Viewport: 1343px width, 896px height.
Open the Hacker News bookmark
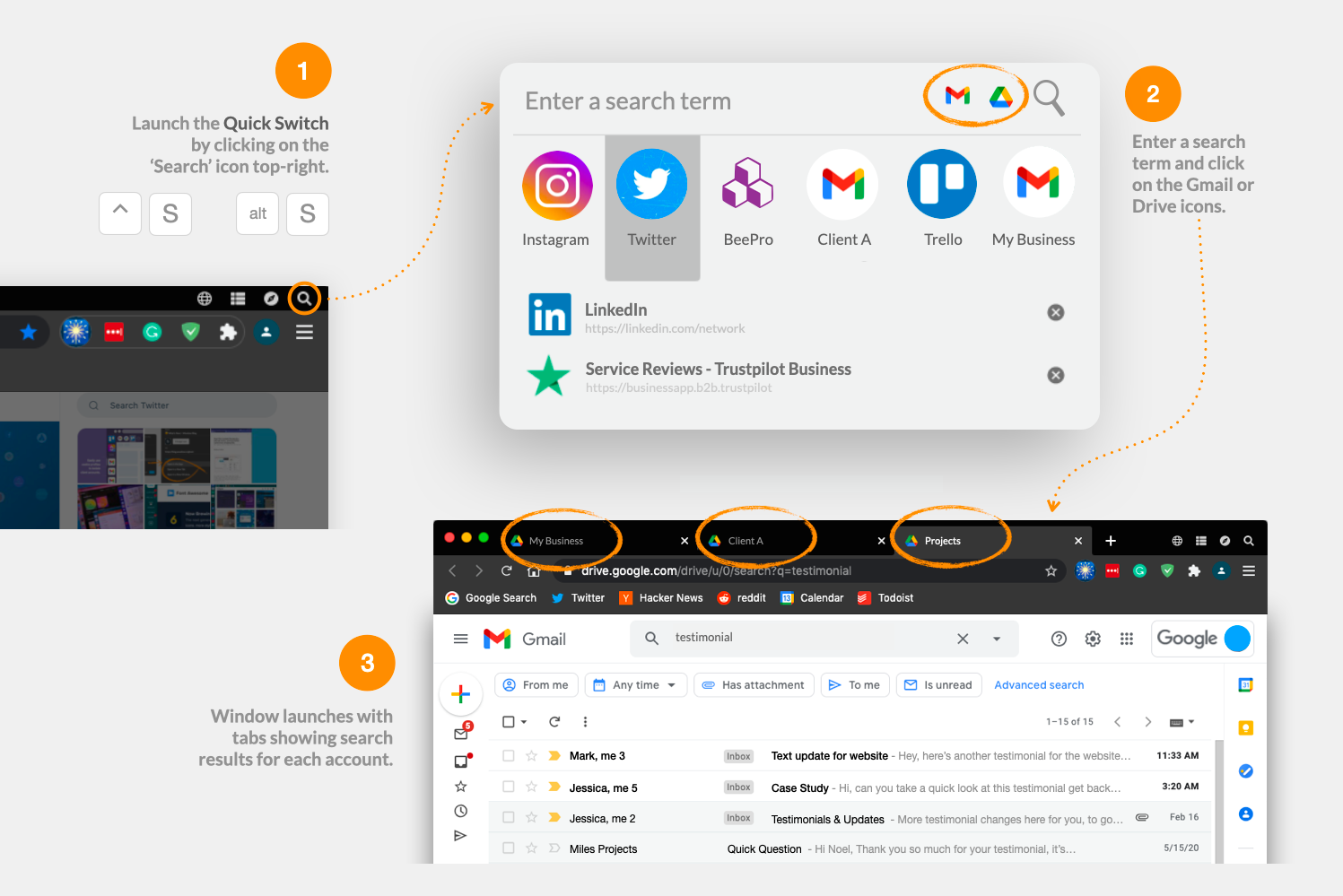661,598
